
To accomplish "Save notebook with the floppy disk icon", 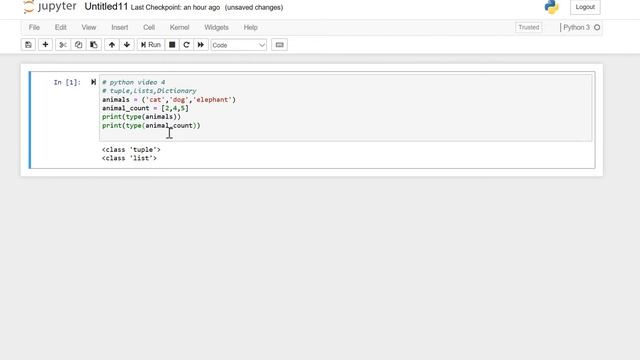I will (28, 45).
